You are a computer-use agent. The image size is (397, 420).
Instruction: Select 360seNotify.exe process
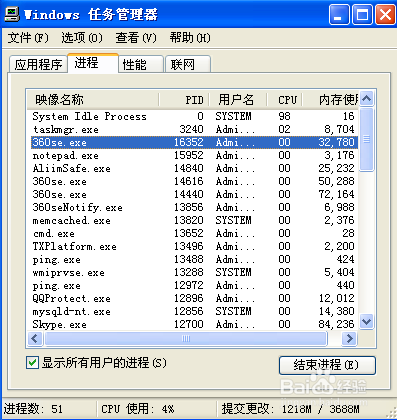[193, 207]
